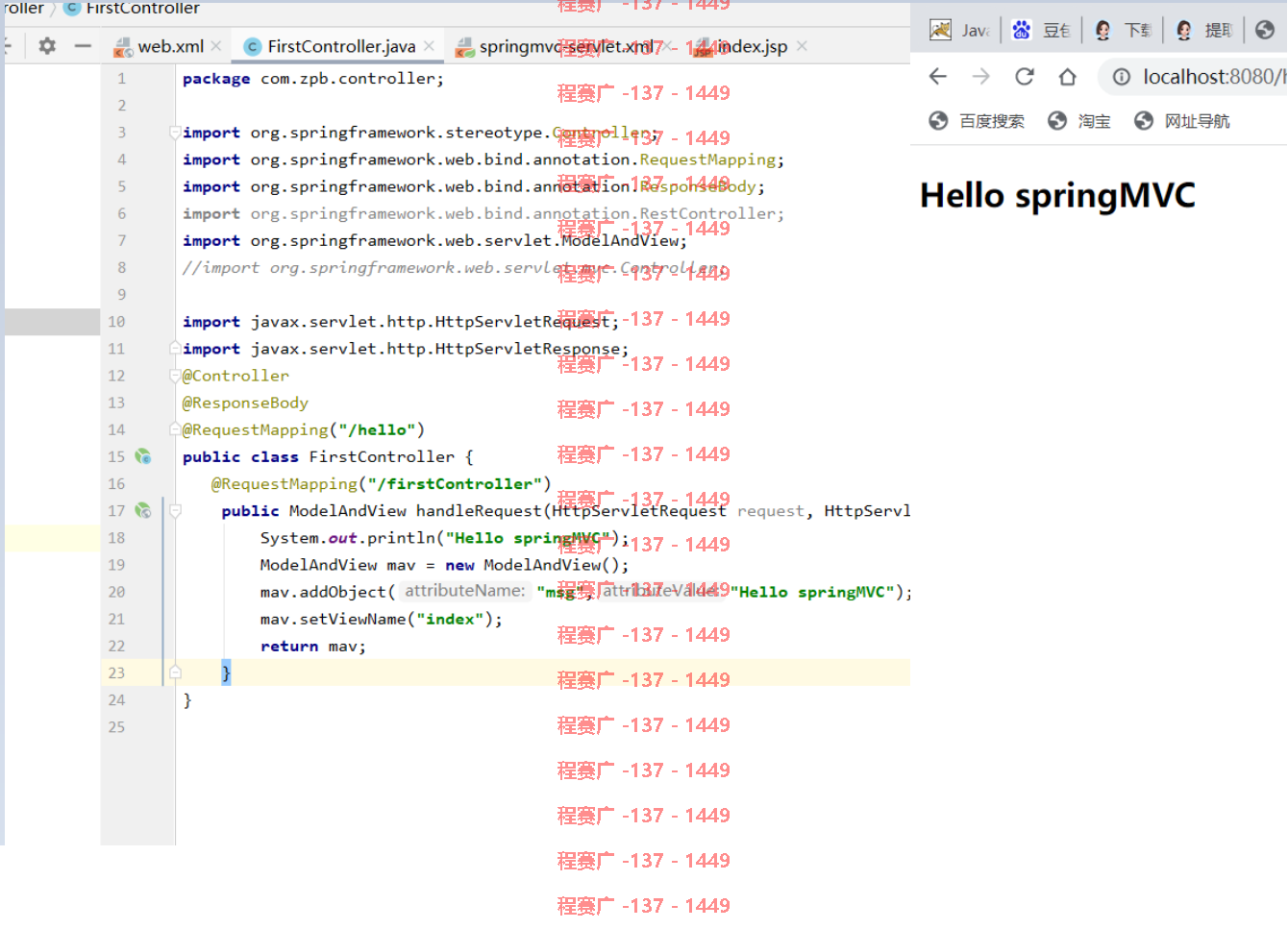Open the project panel settings gear
The width and height of the screenshot is (1288, 929).
point(47,45)
